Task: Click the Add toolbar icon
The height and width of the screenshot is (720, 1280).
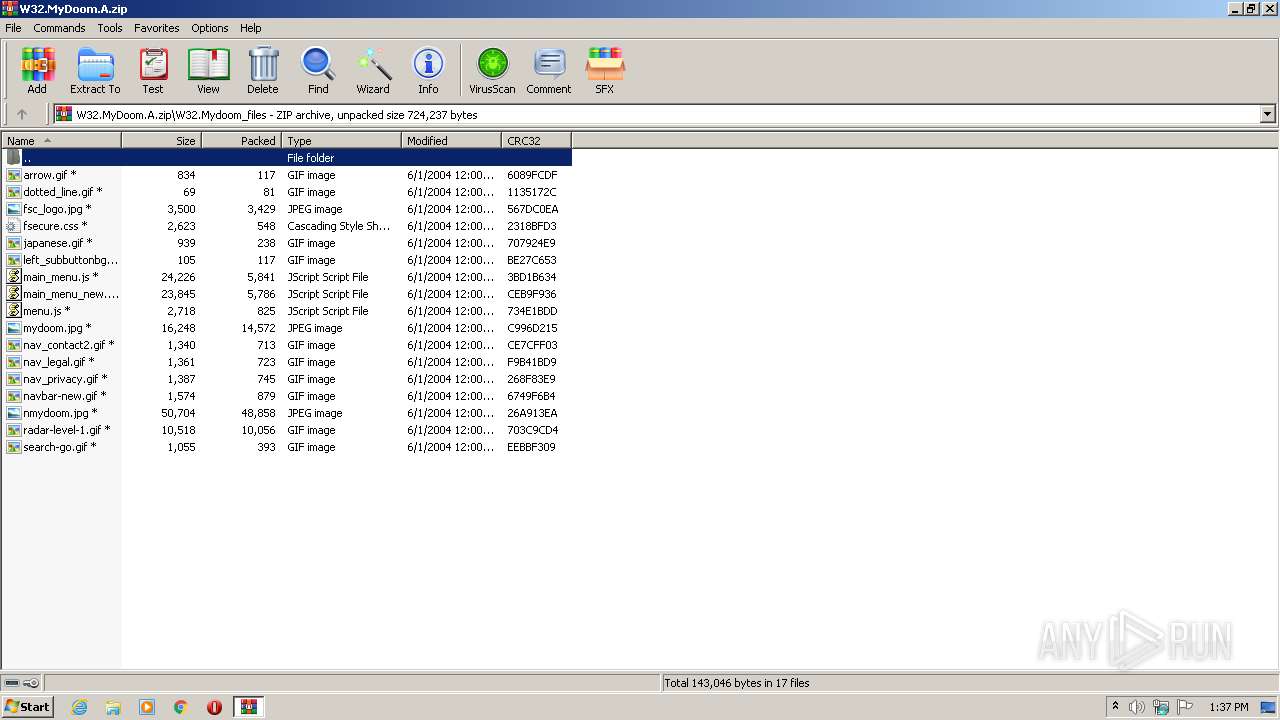Action: pos(37,70)
